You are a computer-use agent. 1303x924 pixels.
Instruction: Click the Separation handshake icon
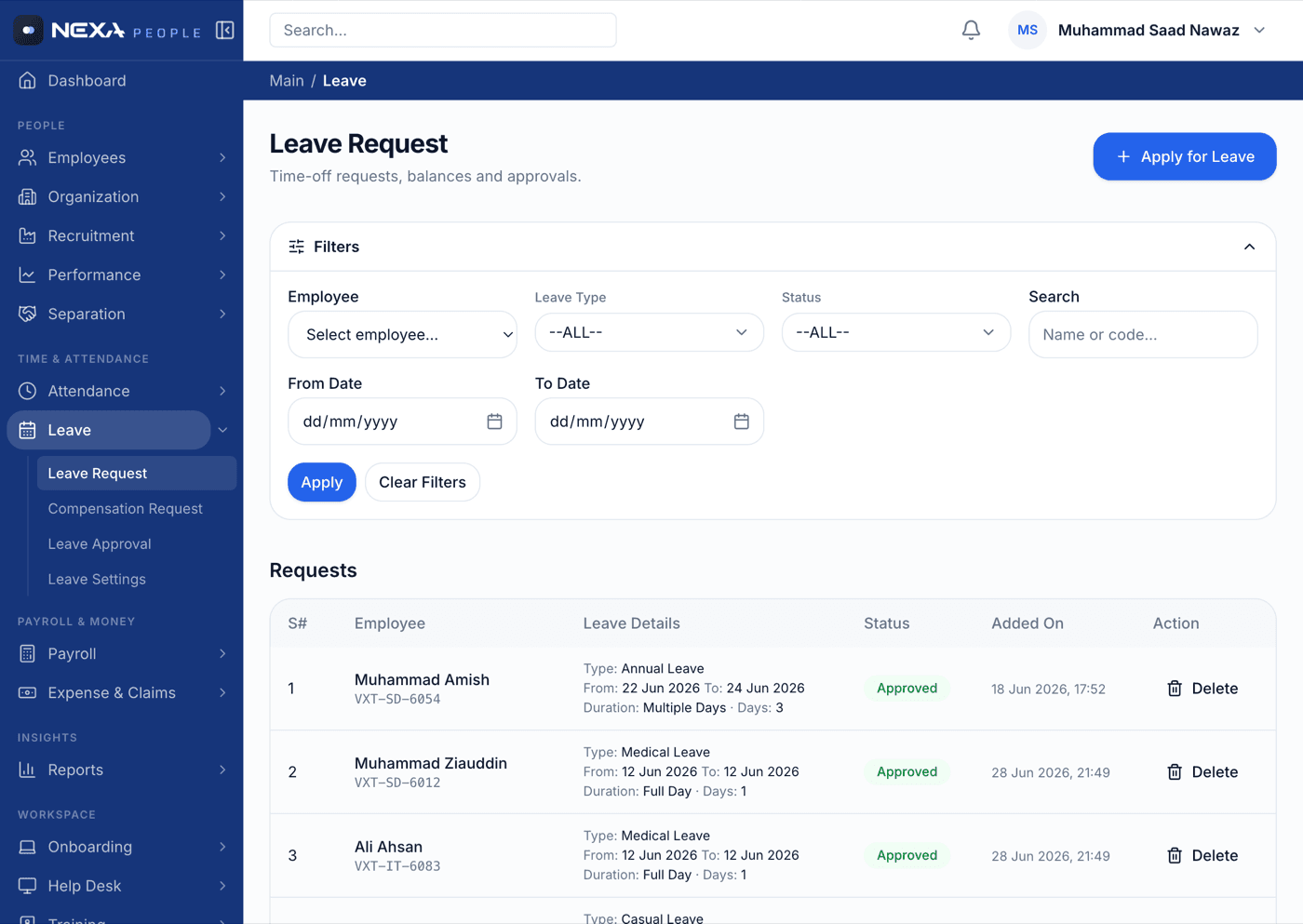click(28, 315)
